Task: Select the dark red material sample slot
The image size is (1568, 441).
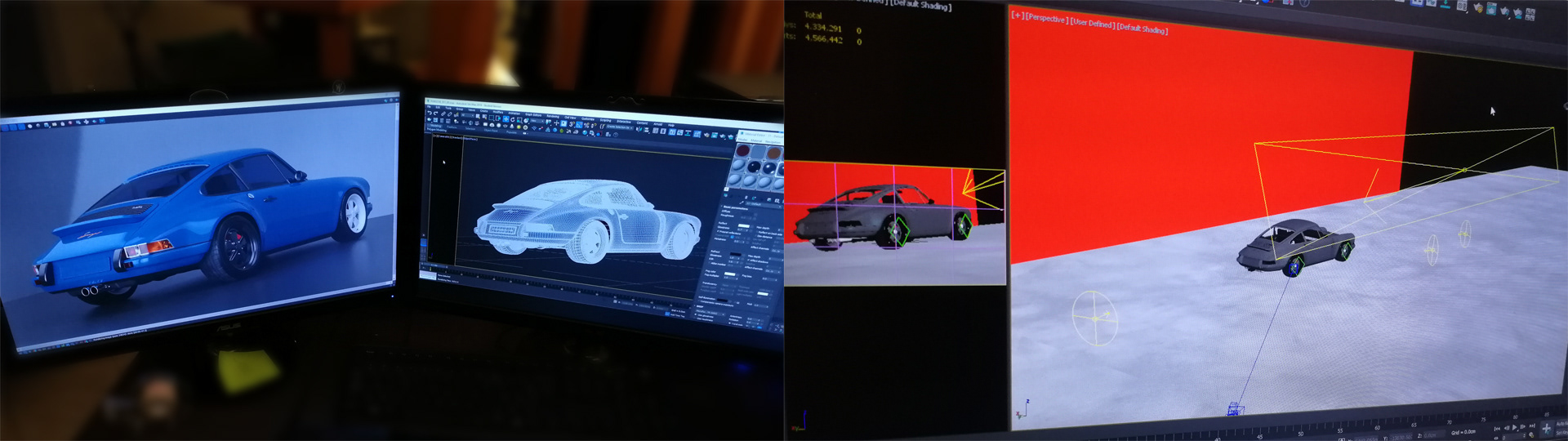Action: tap(743, 150)
